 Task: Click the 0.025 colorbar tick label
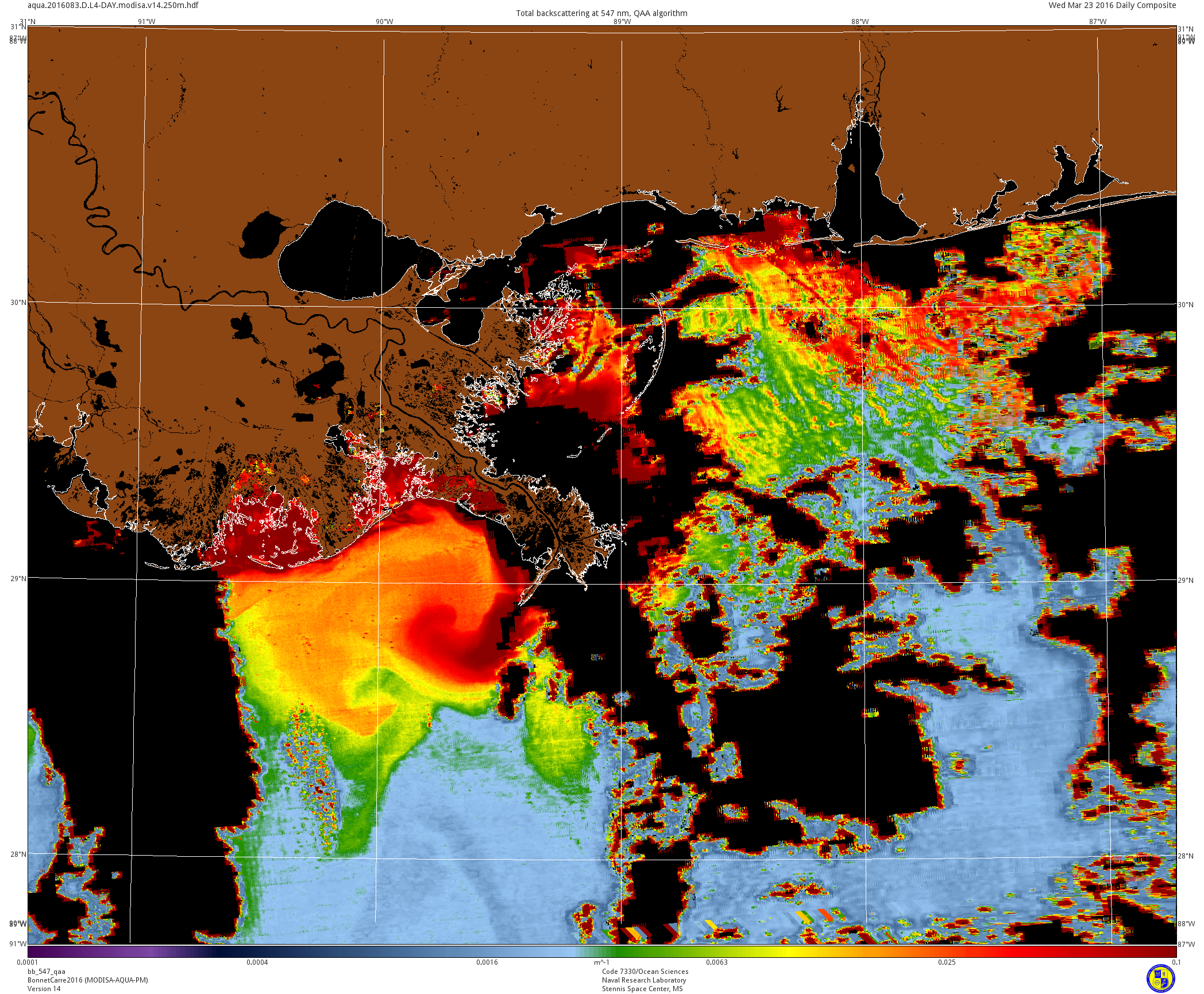pos(947,962)
